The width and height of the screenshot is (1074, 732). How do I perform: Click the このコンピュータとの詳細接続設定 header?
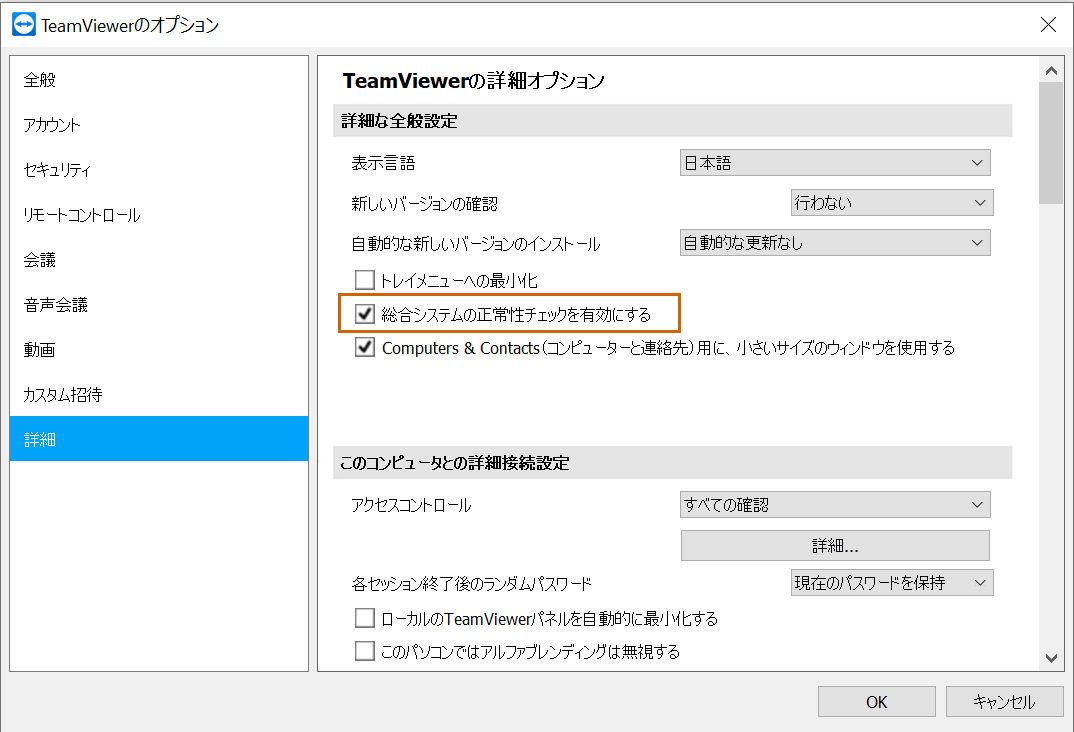[x=673, y=463]
